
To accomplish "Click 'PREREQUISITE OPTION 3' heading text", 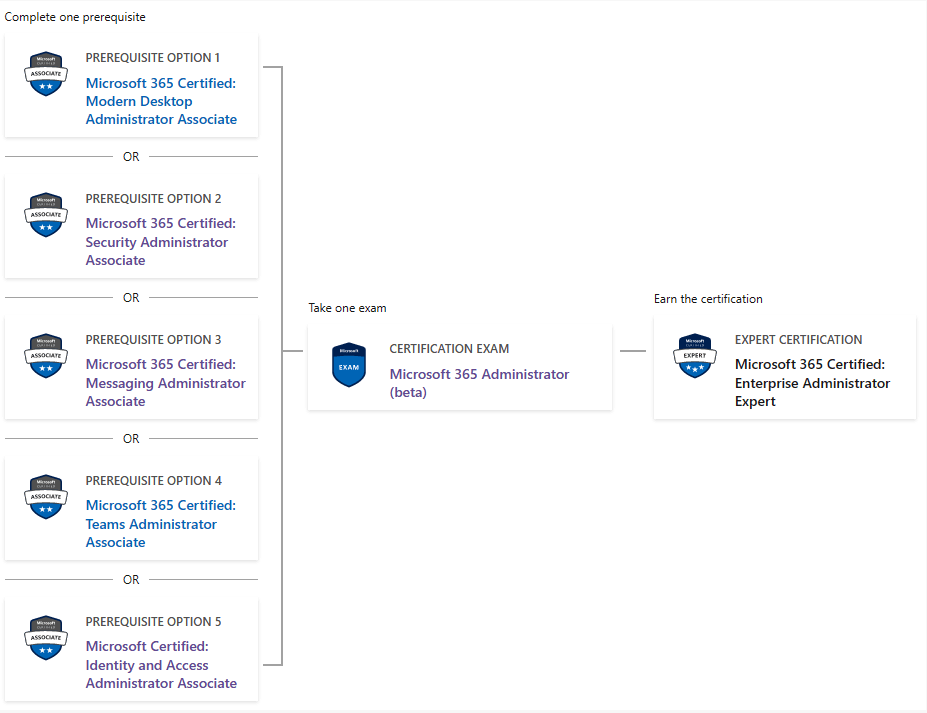I will pos(153,339).
